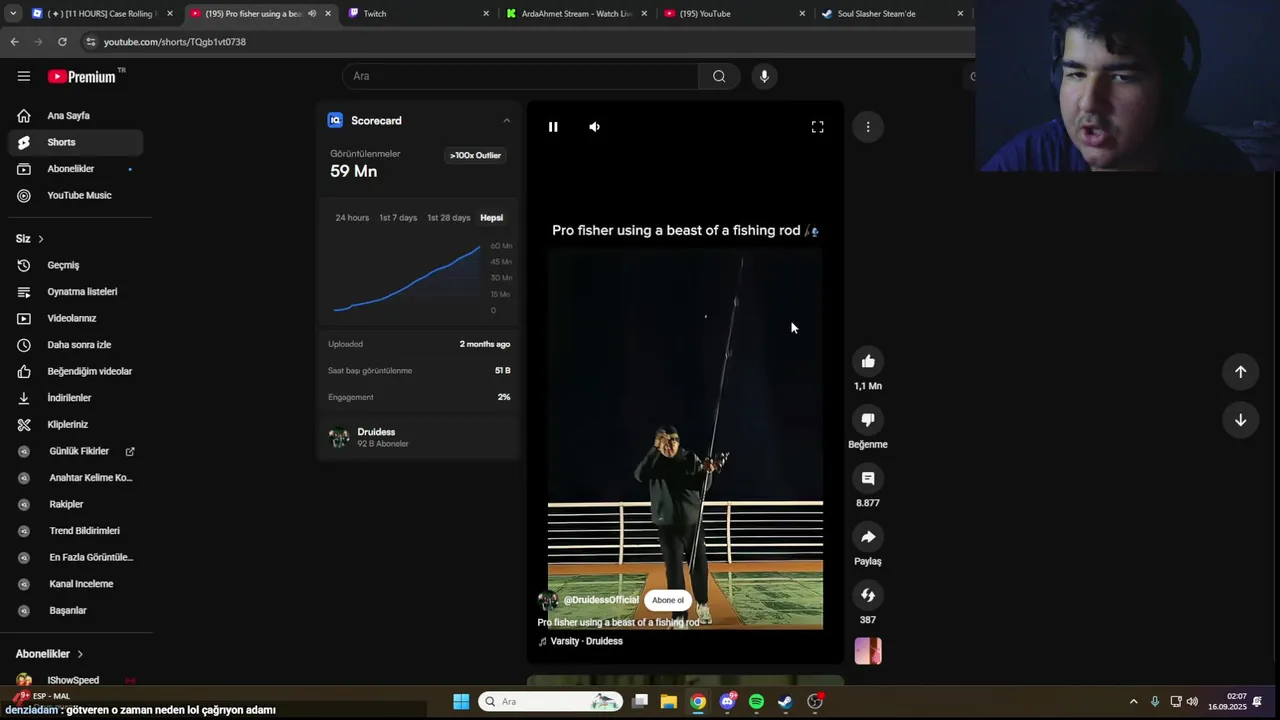The height and width of the screenshot is (720, 1280).
Task: Open YouTube Music from sidebar
Action: tap(76, 195)
